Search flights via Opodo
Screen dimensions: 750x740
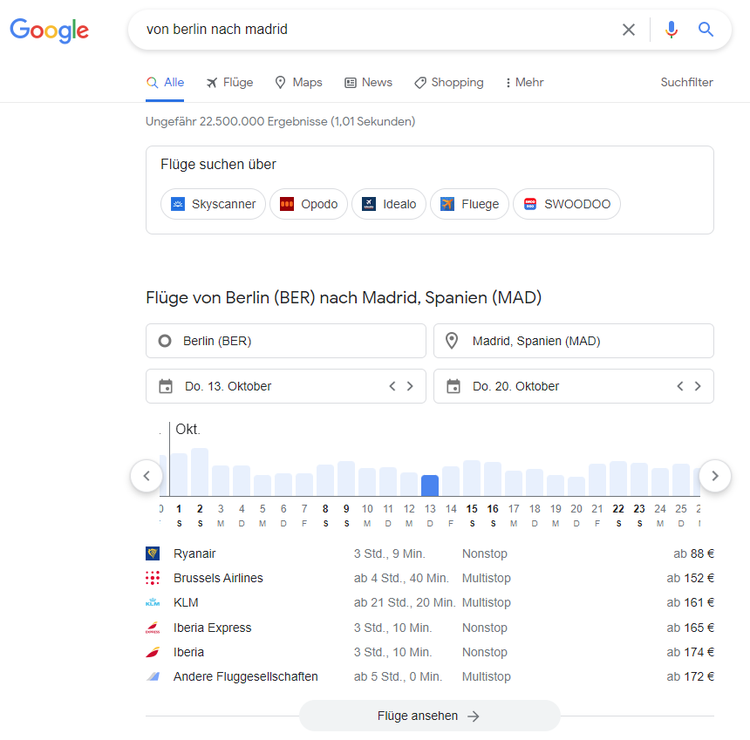309,204
